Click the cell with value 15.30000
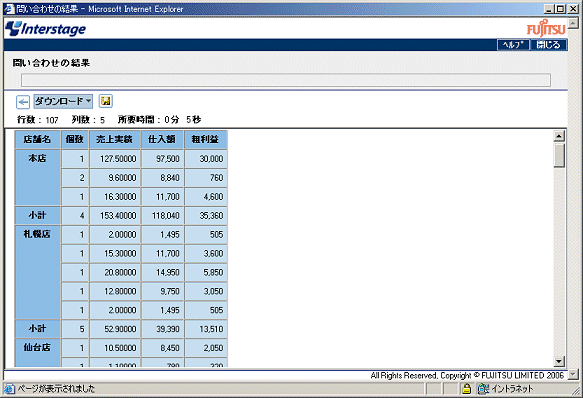The image size is (583, 398). tap(115, 254)
